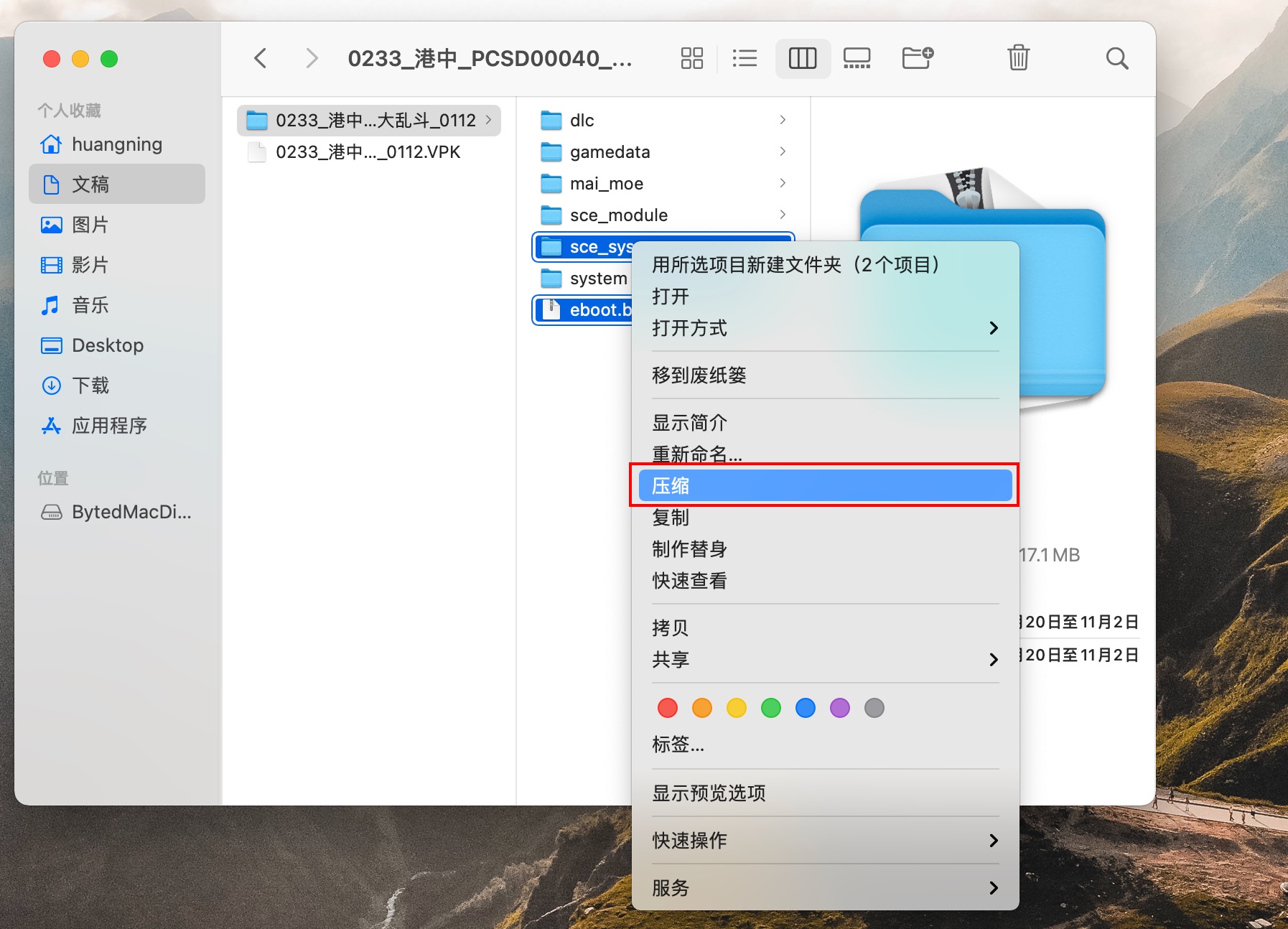Go forward with the right chevron button

pos(311,58)
